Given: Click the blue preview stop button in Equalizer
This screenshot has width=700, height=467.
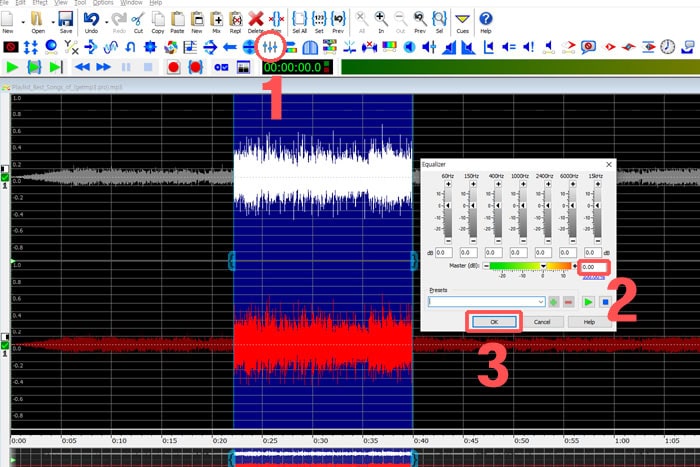Looking at the screenshot, I should point(605,302).
